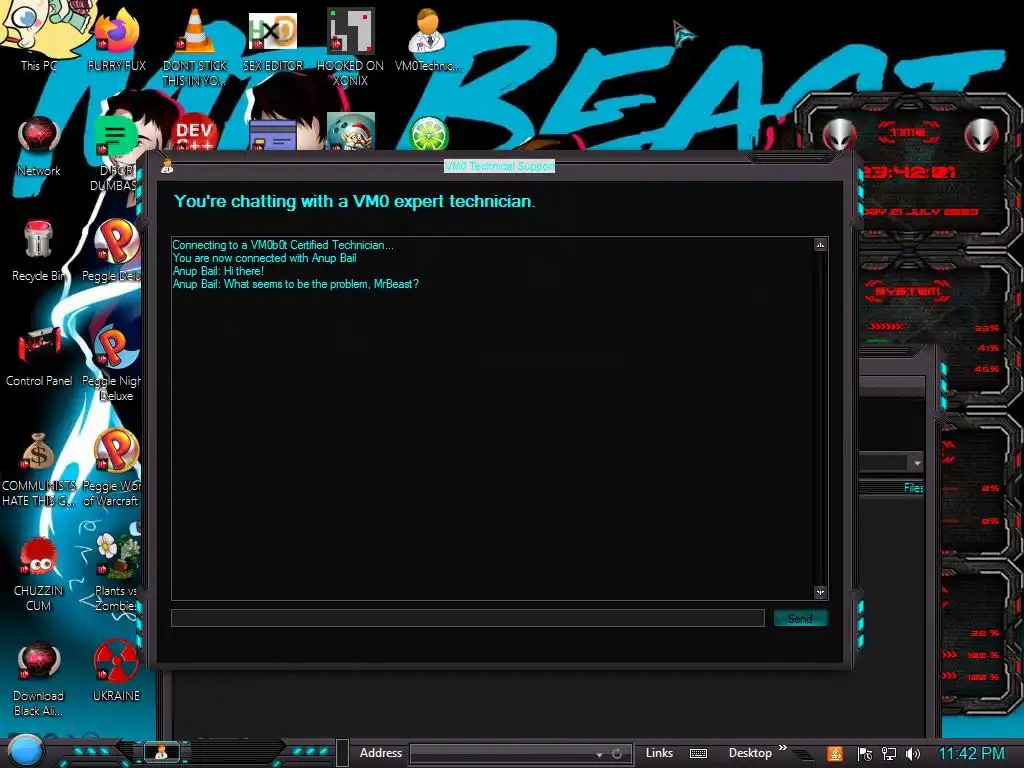Click the right alien head gadget icon
This screenshot has width=1024, height=768.
pos(981,136)
